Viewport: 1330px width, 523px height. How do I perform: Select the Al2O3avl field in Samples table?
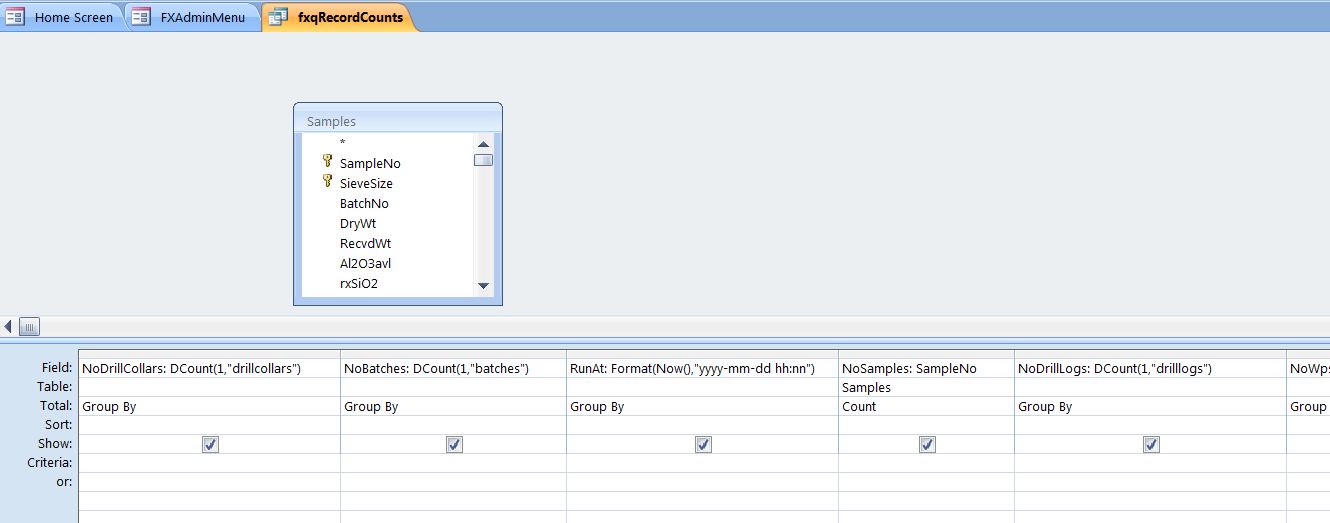point(365,263)
